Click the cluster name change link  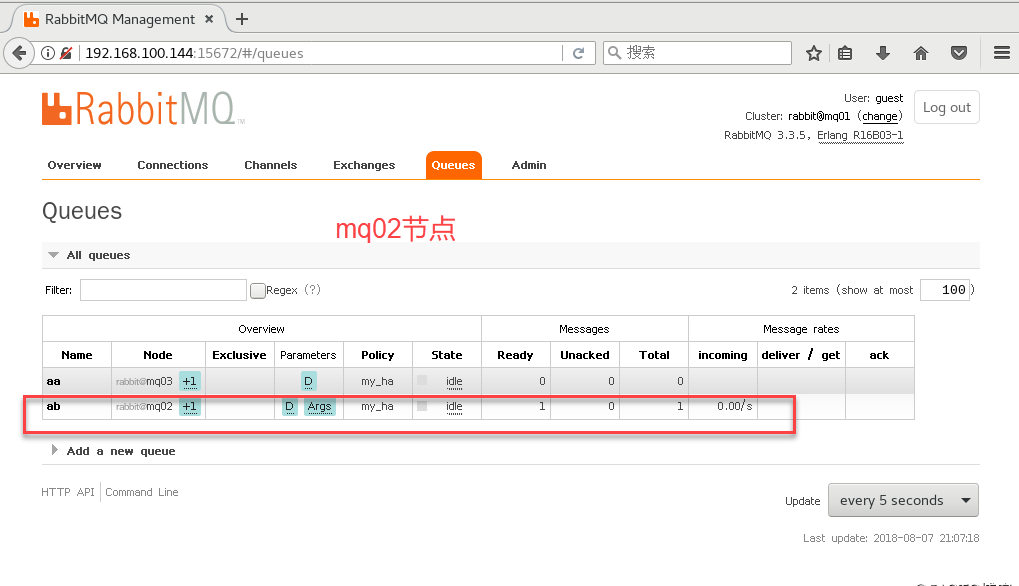(x=880, y=116)
